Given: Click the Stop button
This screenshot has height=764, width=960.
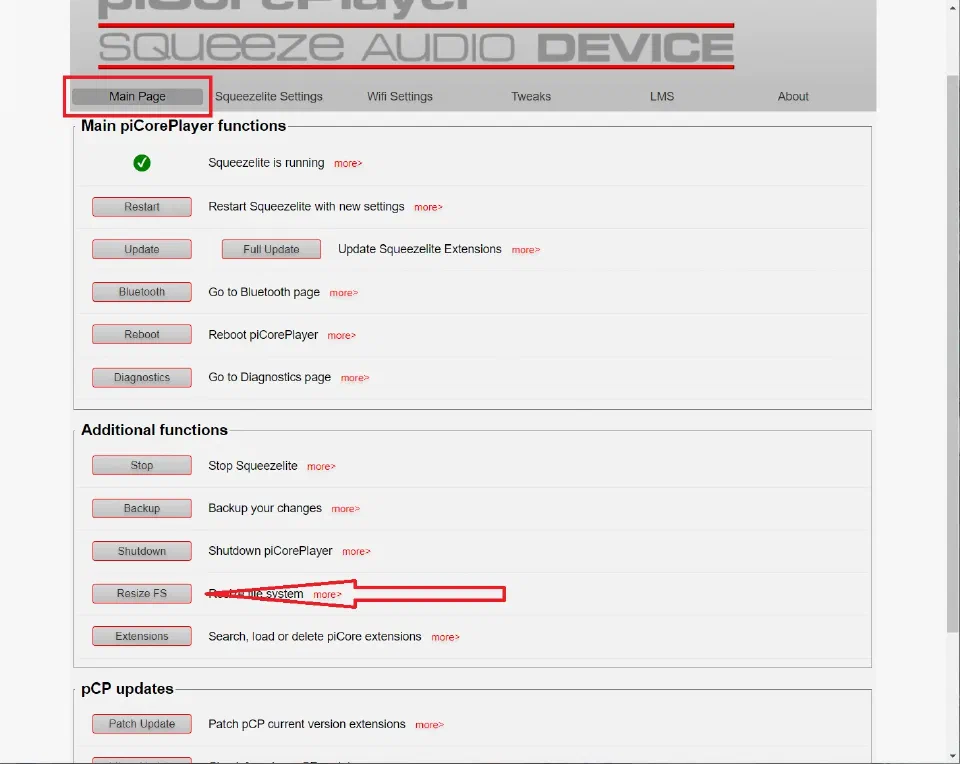Looking at the screenshot, I should 142,465.
